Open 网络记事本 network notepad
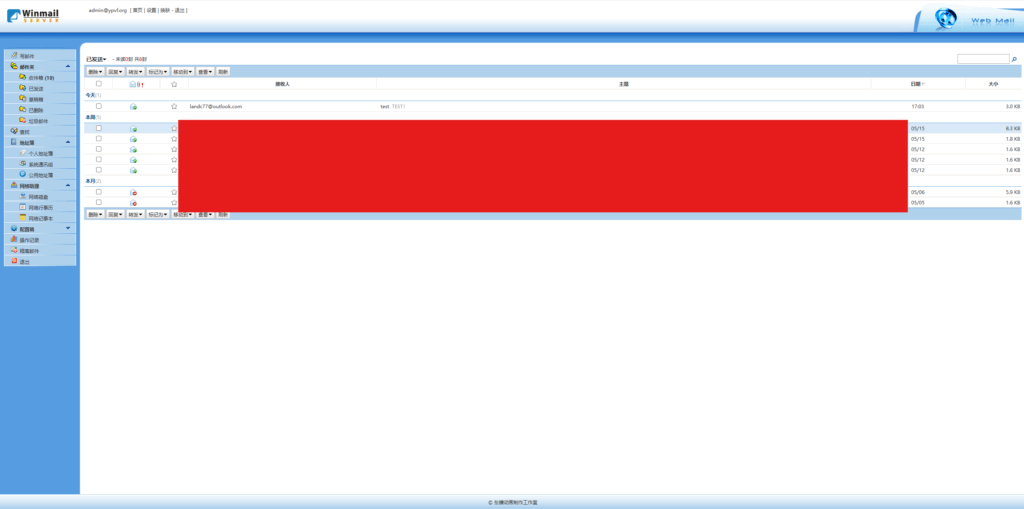The height and width of the screenshot is (509, 1024). pos(40,218)
